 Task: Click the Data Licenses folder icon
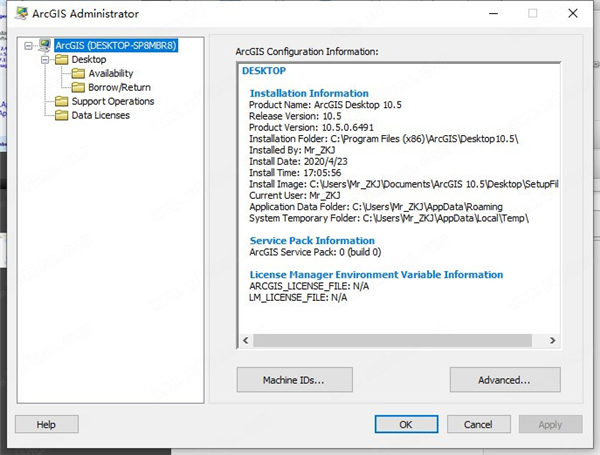point(62,115)
